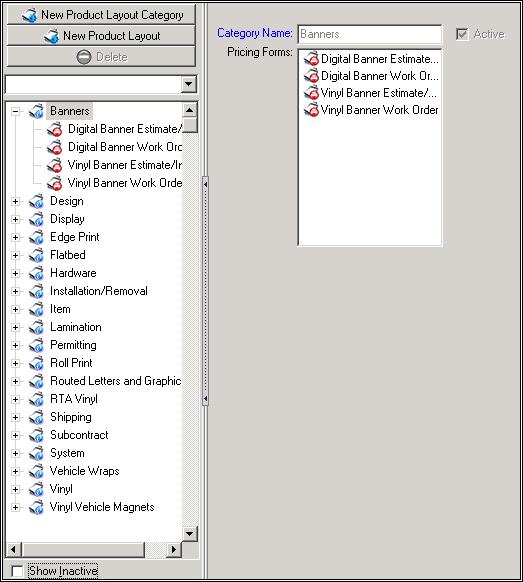The height and width of the screenshot is (582, 523).
Task: Click the Vehicle Wraps category icon
Action: [x=36, y=471]
